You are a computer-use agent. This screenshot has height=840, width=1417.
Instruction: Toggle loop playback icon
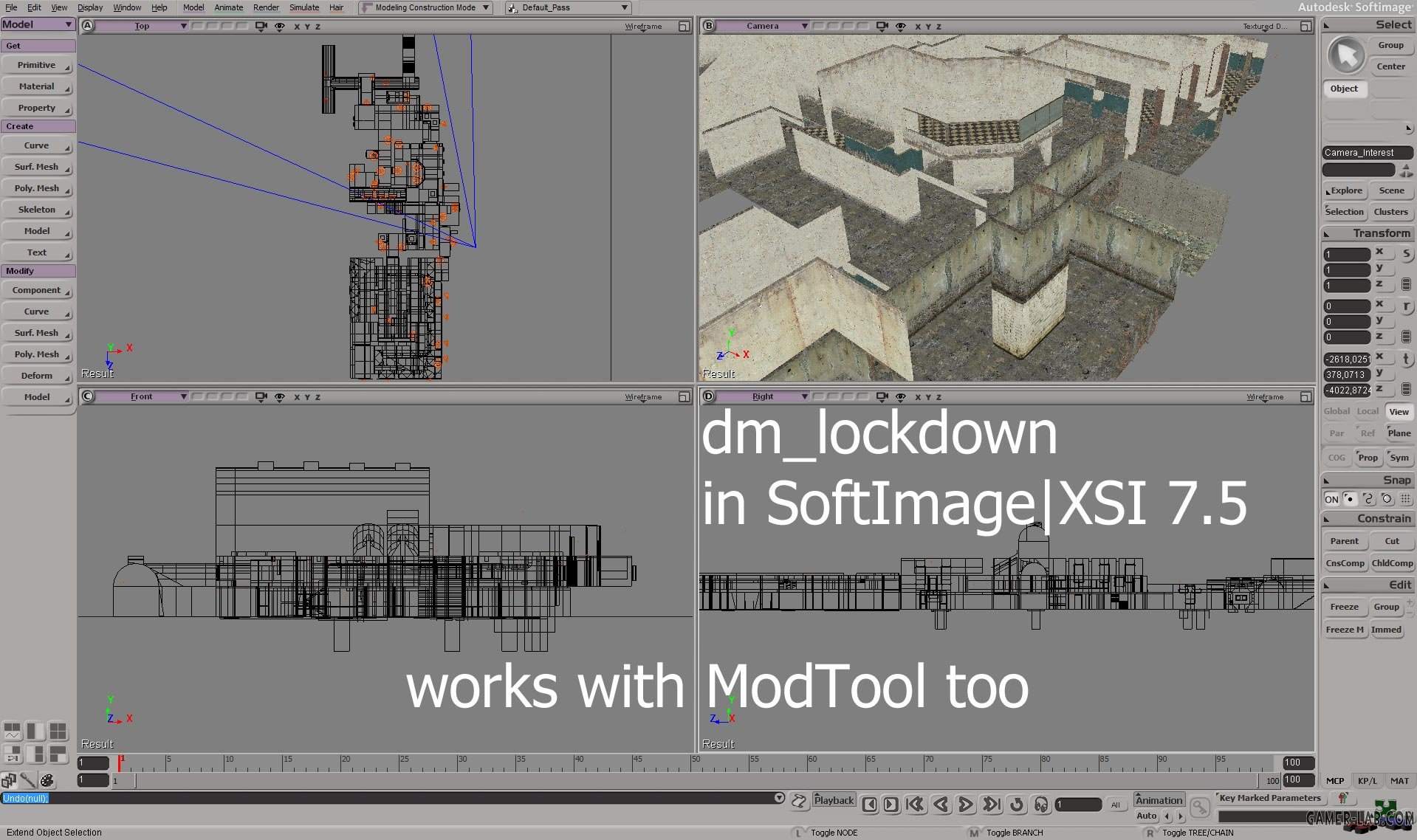point(1017,805)
